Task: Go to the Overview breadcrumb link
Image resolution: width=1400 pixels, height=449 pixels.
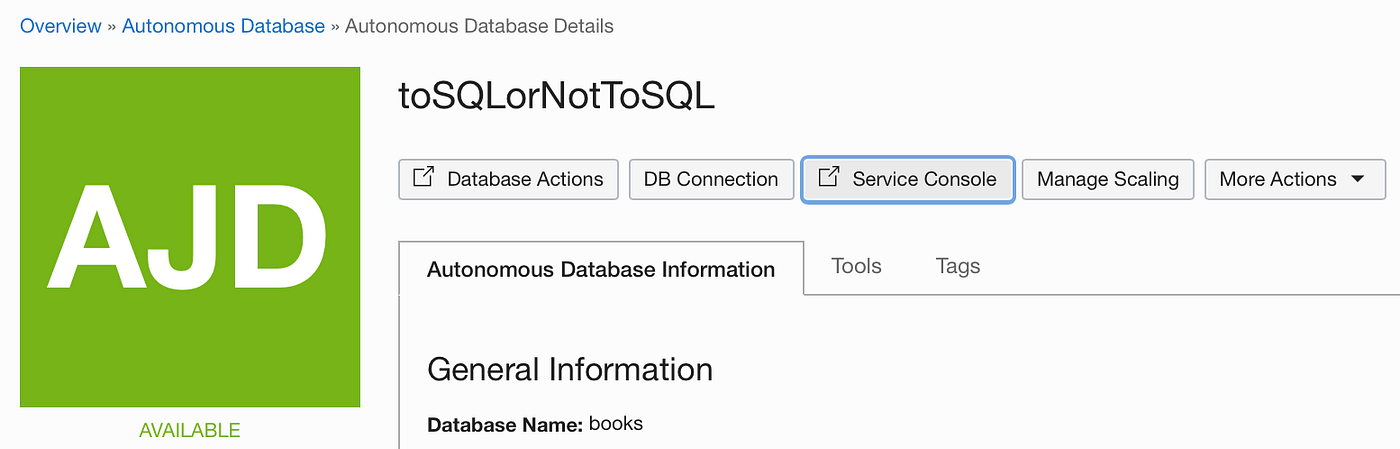Action: tap(61, 26)
